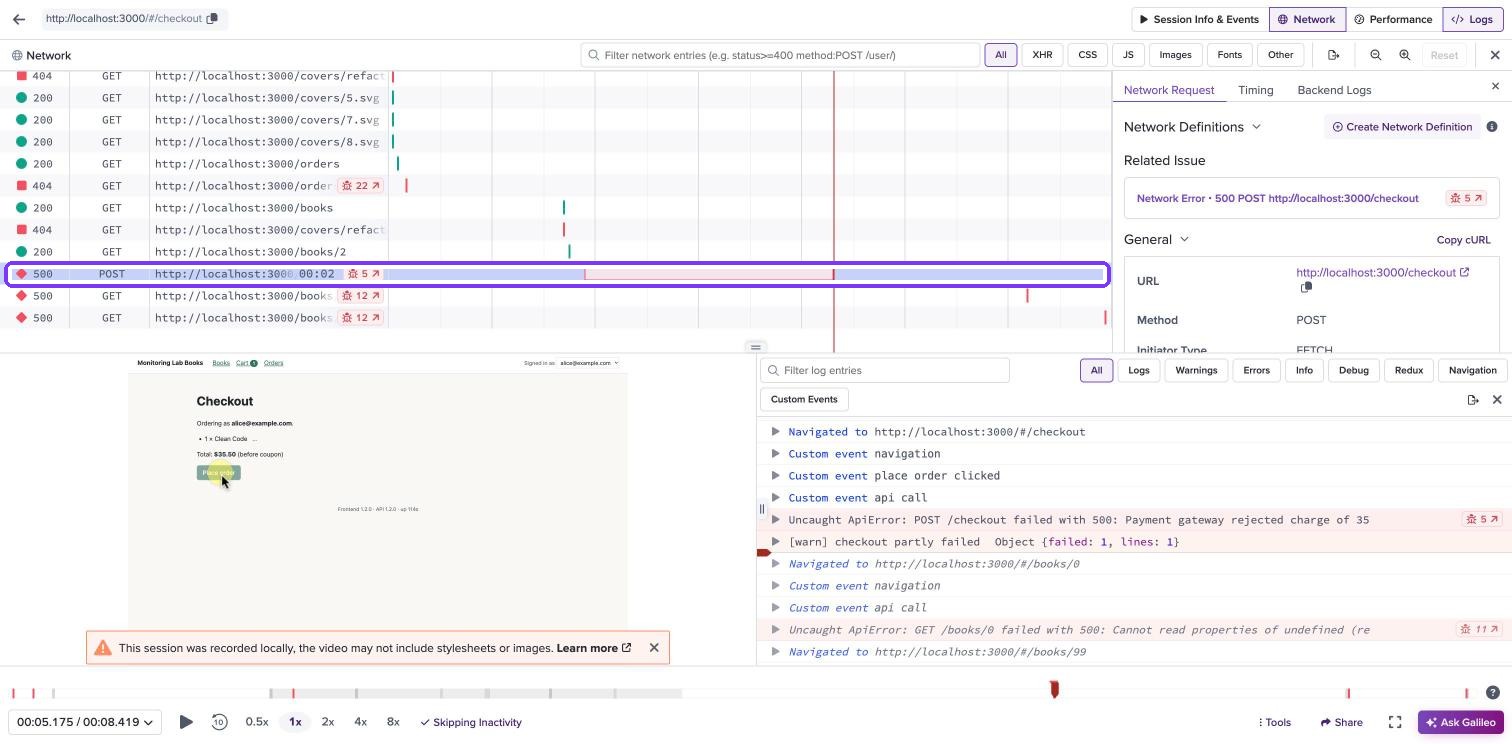The height and width of the screenshot is (744, 1512).
Task: Dismiss the locally recorded session warning
Action: point(654,648)
